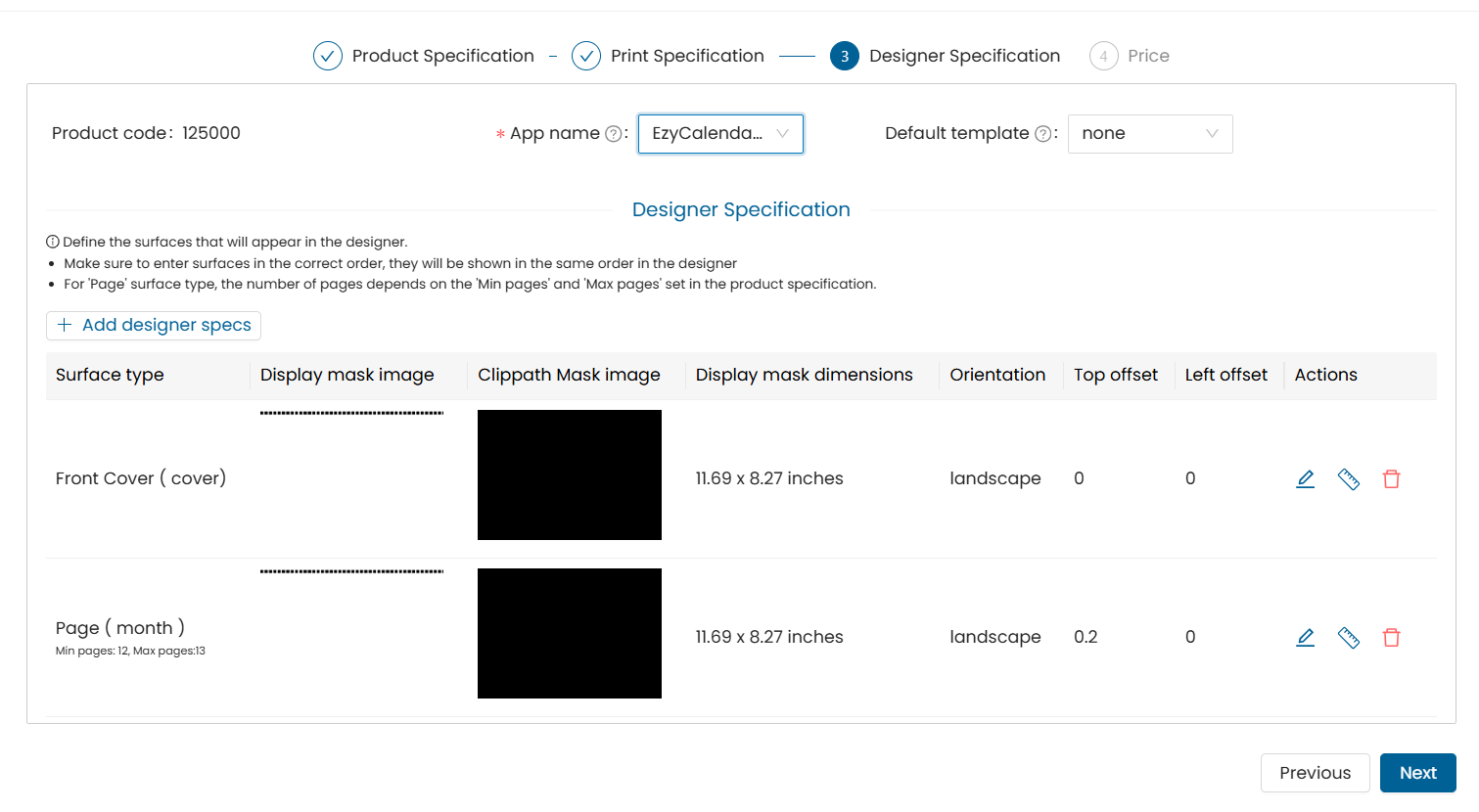The width and height of the screenshot is (1479, 812).
Task: Open ruler icon for Front Cover row
Action: (x=1349, y=479)
